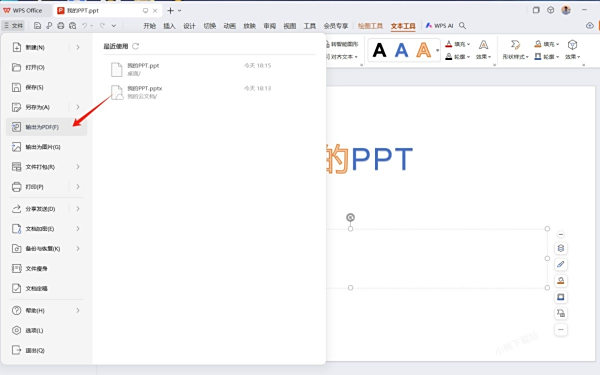
Task: Open quick access toolbar customize dropdown
Action: click(114, 26)
